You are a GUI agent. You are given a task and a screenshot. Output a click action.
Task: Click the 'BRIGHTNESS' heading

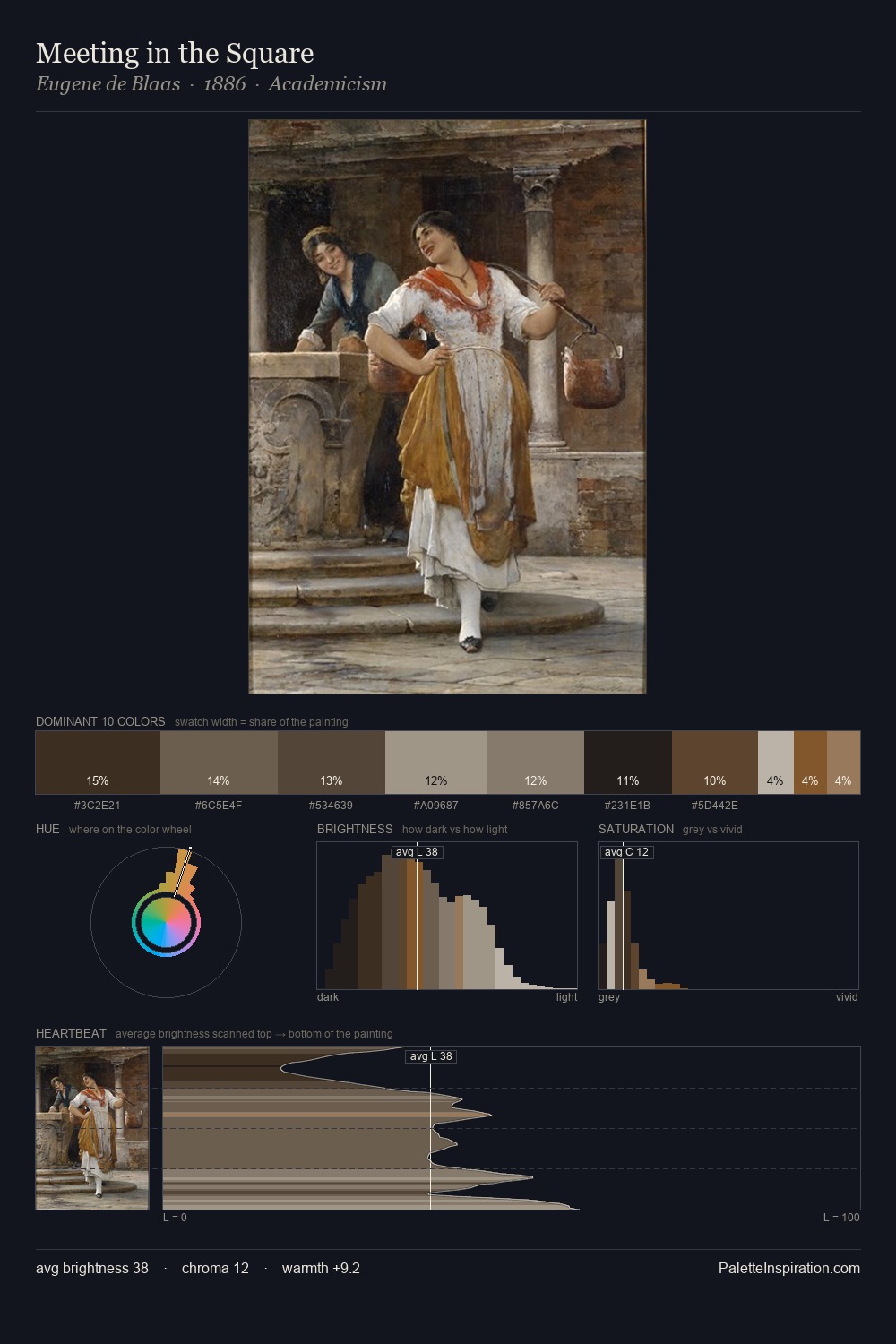[355, 829]
